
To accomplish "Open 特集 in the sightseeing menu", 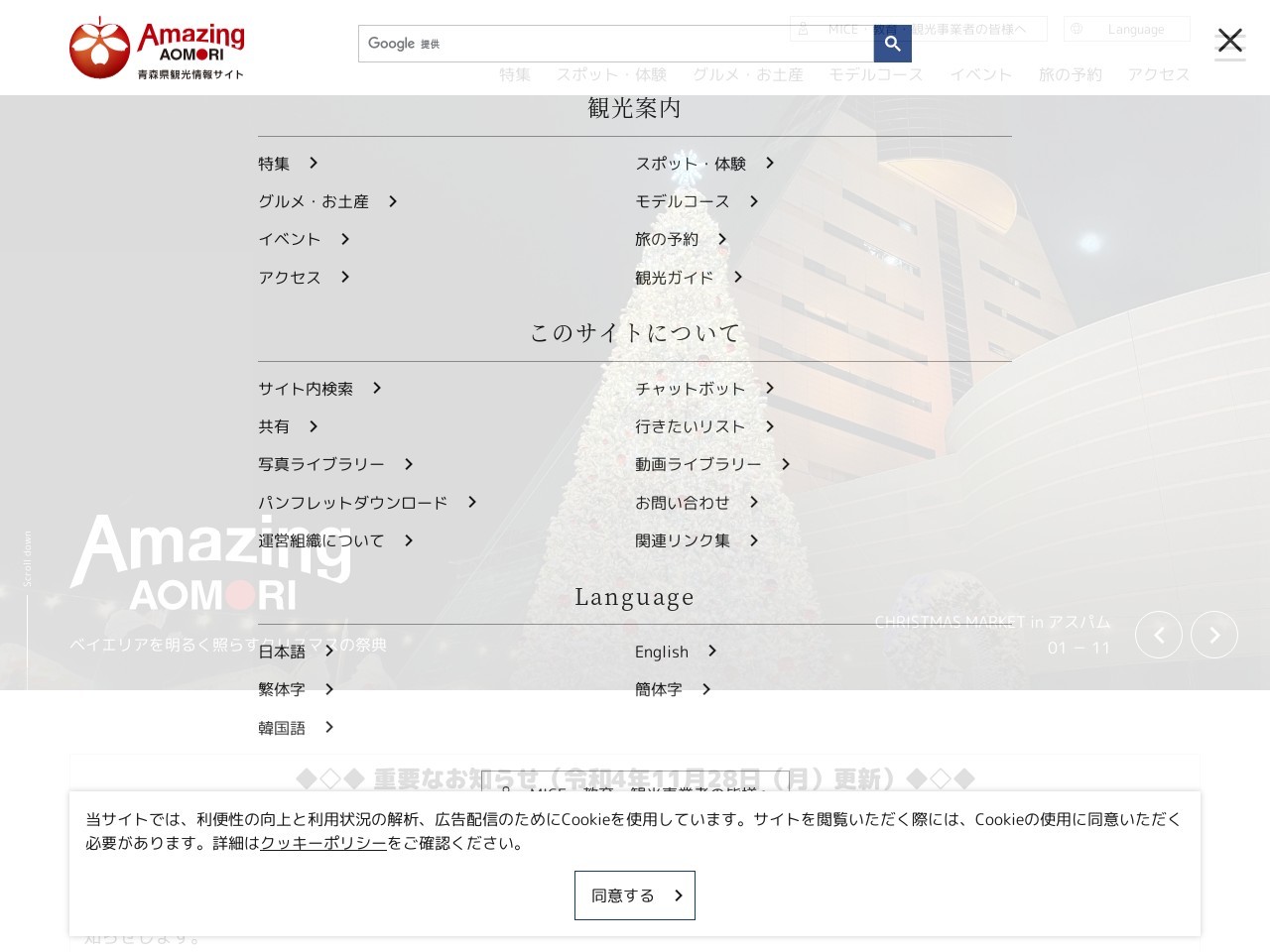I will click(x=288, y=164).
